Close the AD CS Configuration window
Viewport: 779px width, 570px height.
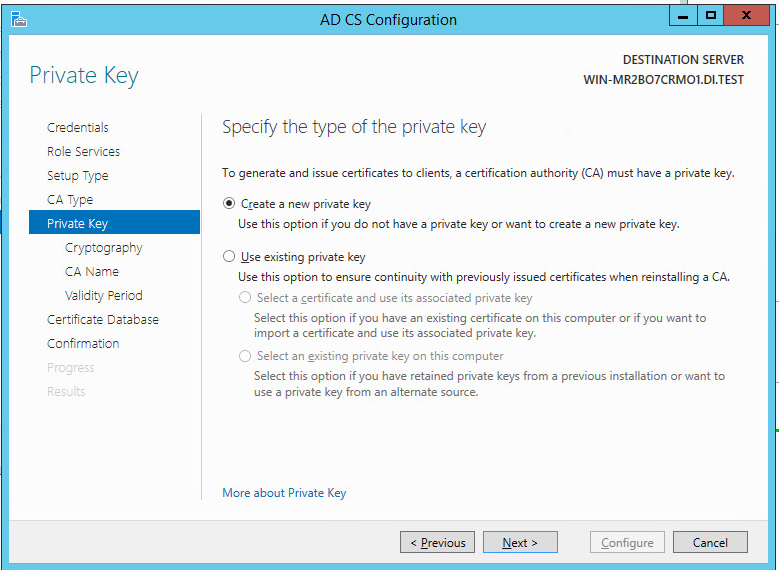748,16
